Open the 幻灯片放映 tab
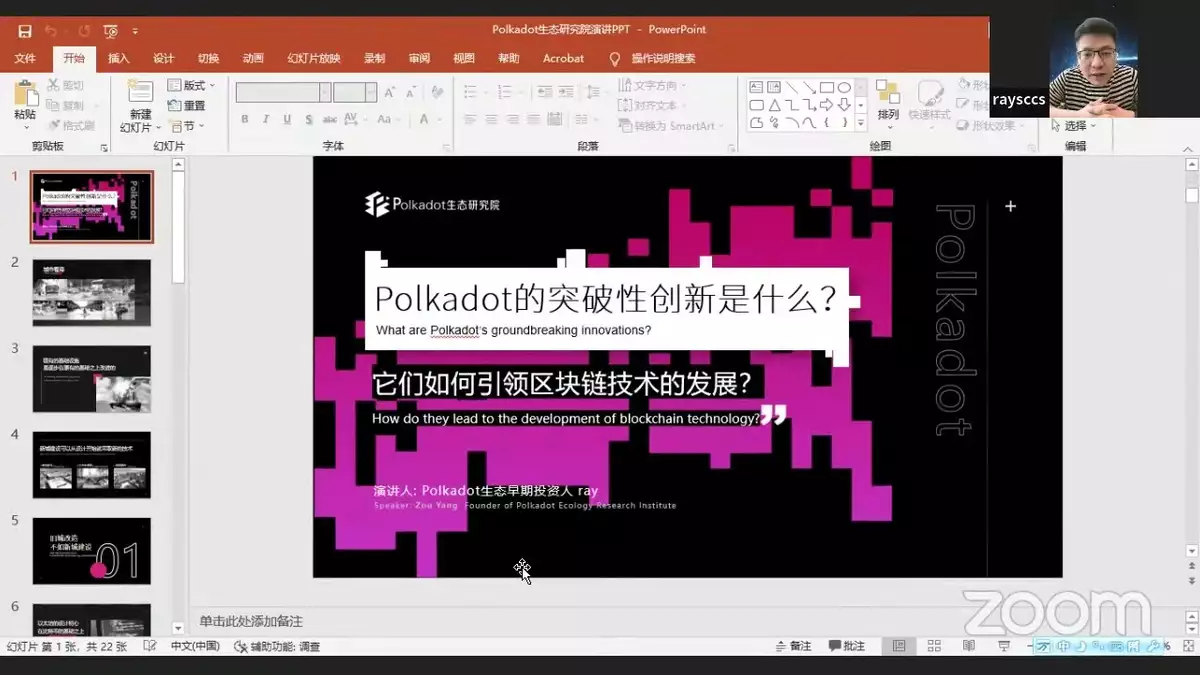 coord(314,58)
